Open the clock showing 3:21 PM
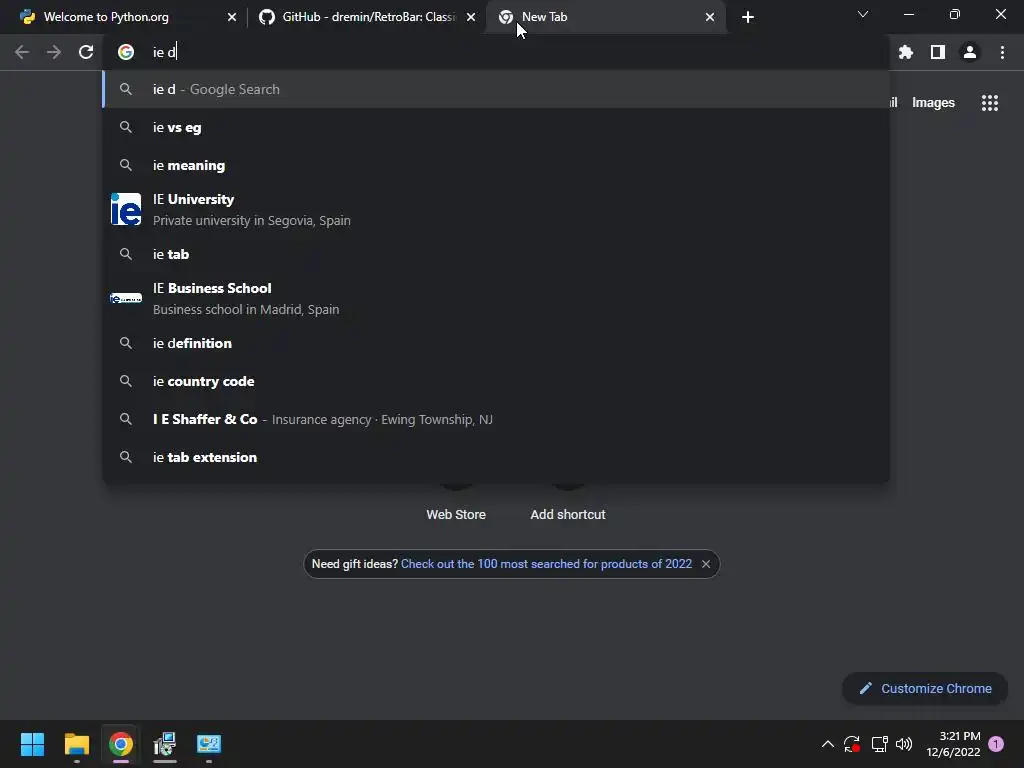Viewport: 1024px width, 768px height. (x=953, y=744)
